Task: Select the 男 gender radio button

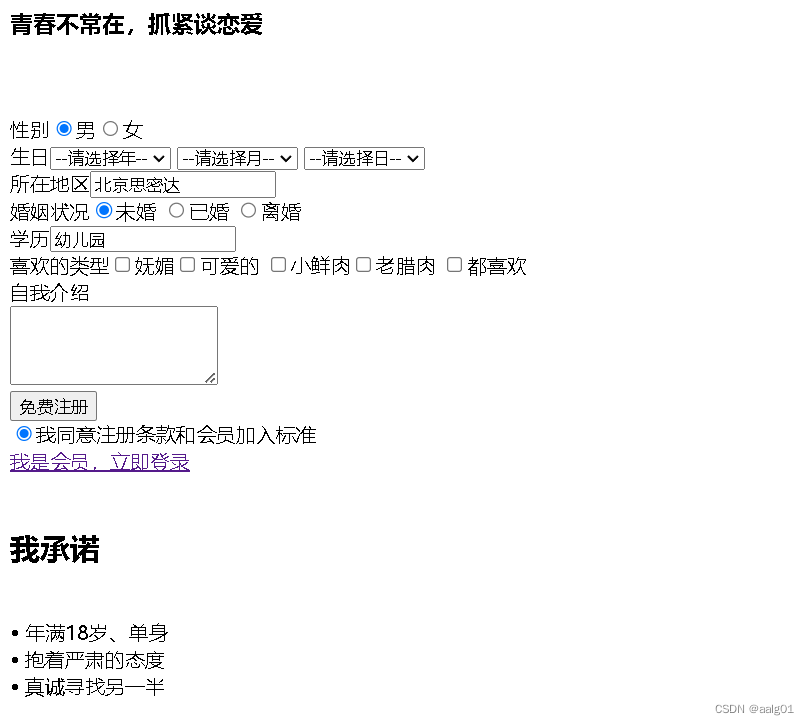Action: click(64, 128)
